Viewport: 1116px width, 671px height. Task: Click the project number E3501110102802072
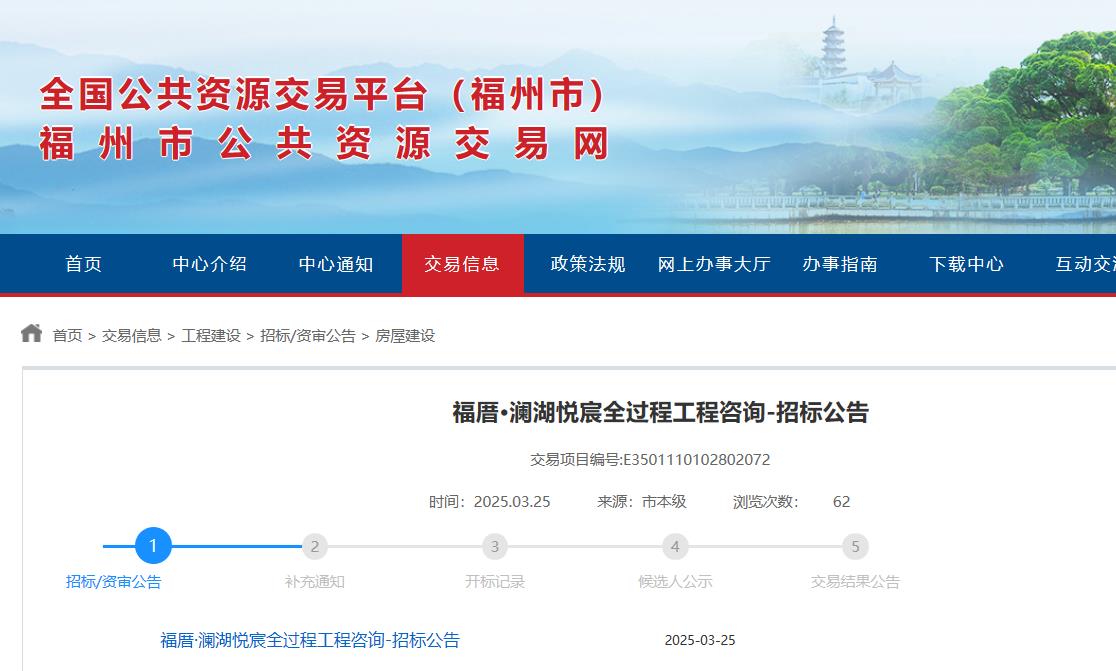[x=697, y=460]
